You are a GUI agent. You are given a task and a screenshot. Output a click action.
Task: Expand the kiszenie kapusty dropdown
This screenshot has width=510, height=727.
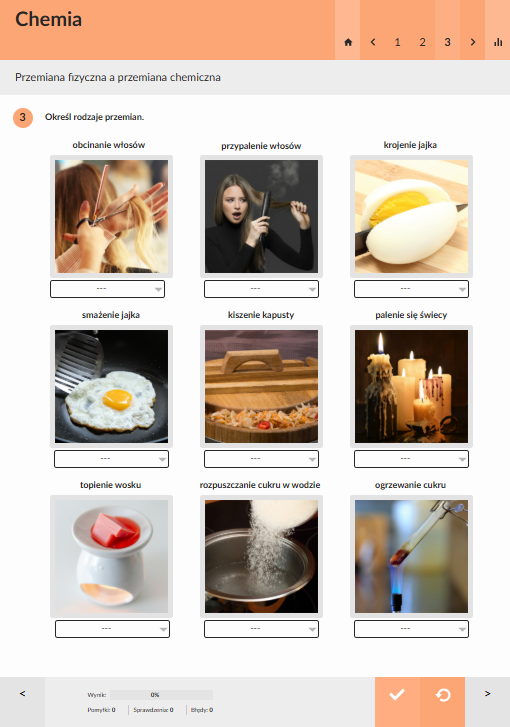pos(261,459)
